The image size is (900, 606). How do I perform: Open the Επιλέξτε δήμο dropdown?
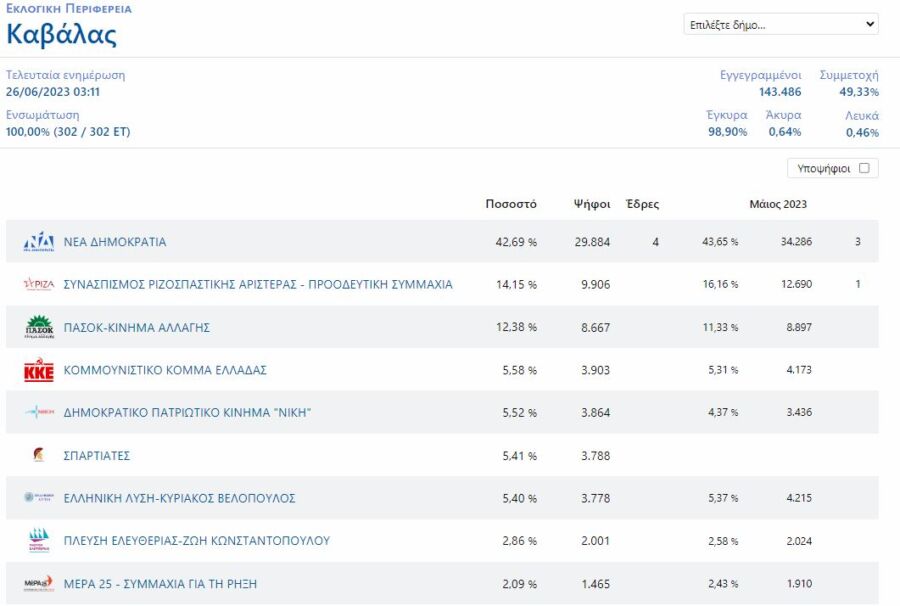781,25
